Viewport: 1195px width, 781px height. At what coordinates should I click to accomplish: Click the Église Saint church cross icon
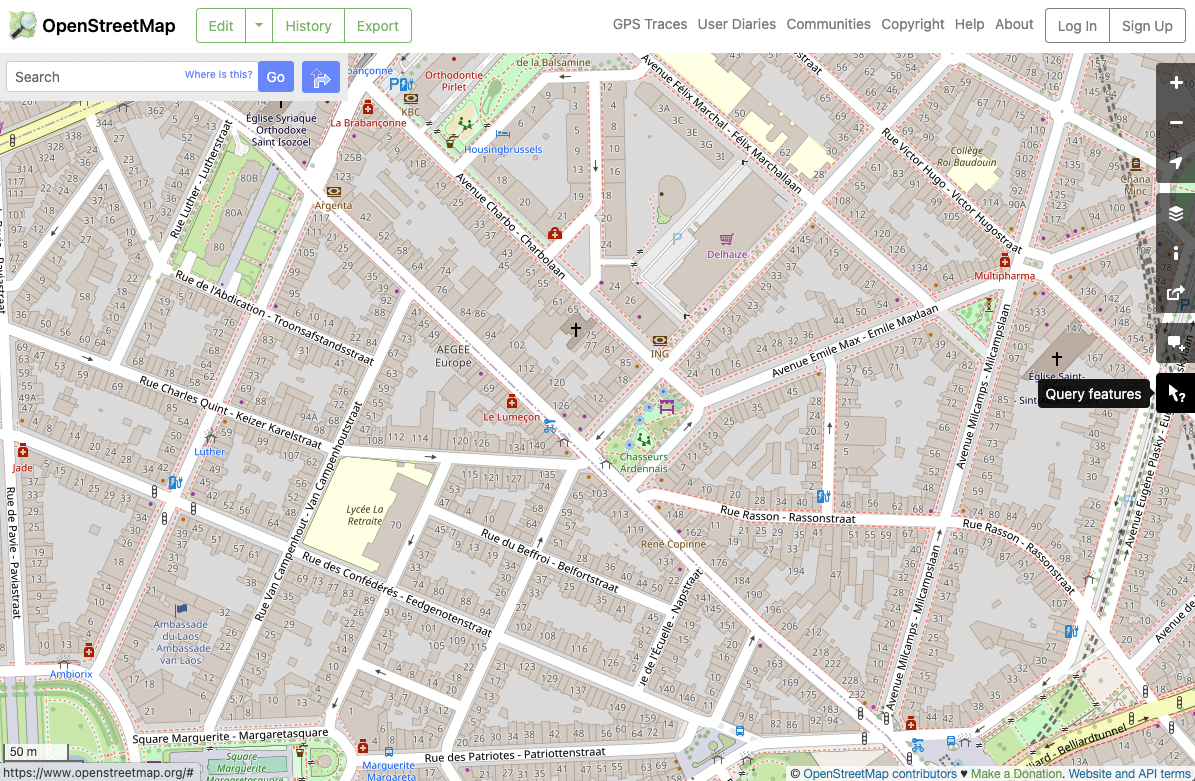tap(1056, 357)
